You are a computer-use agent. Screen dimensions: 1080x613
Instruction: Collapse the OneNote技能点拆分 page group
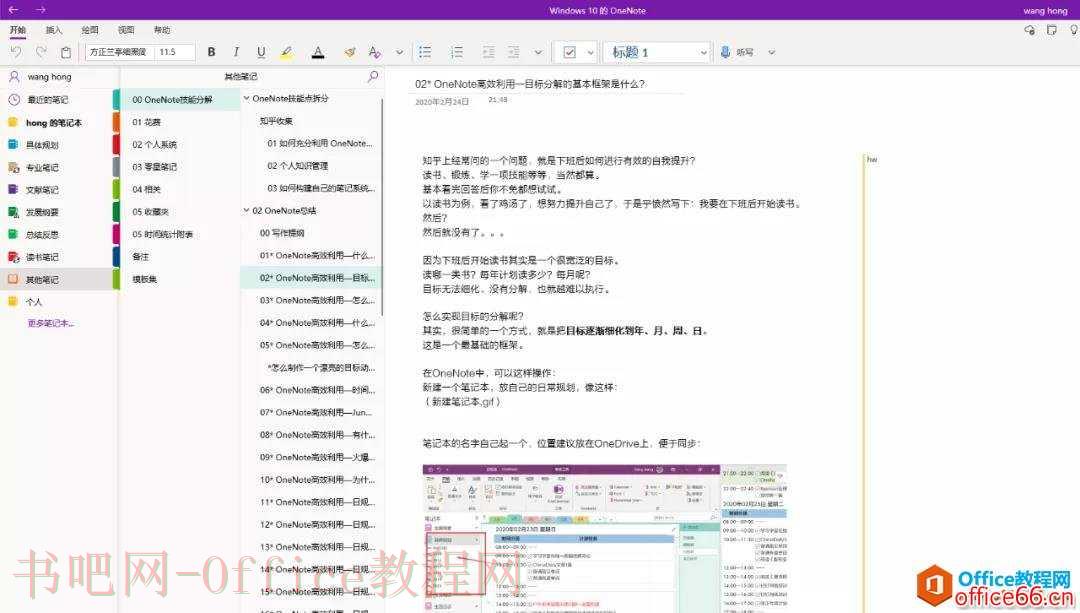pyautogui.click(x=247, y=98)
